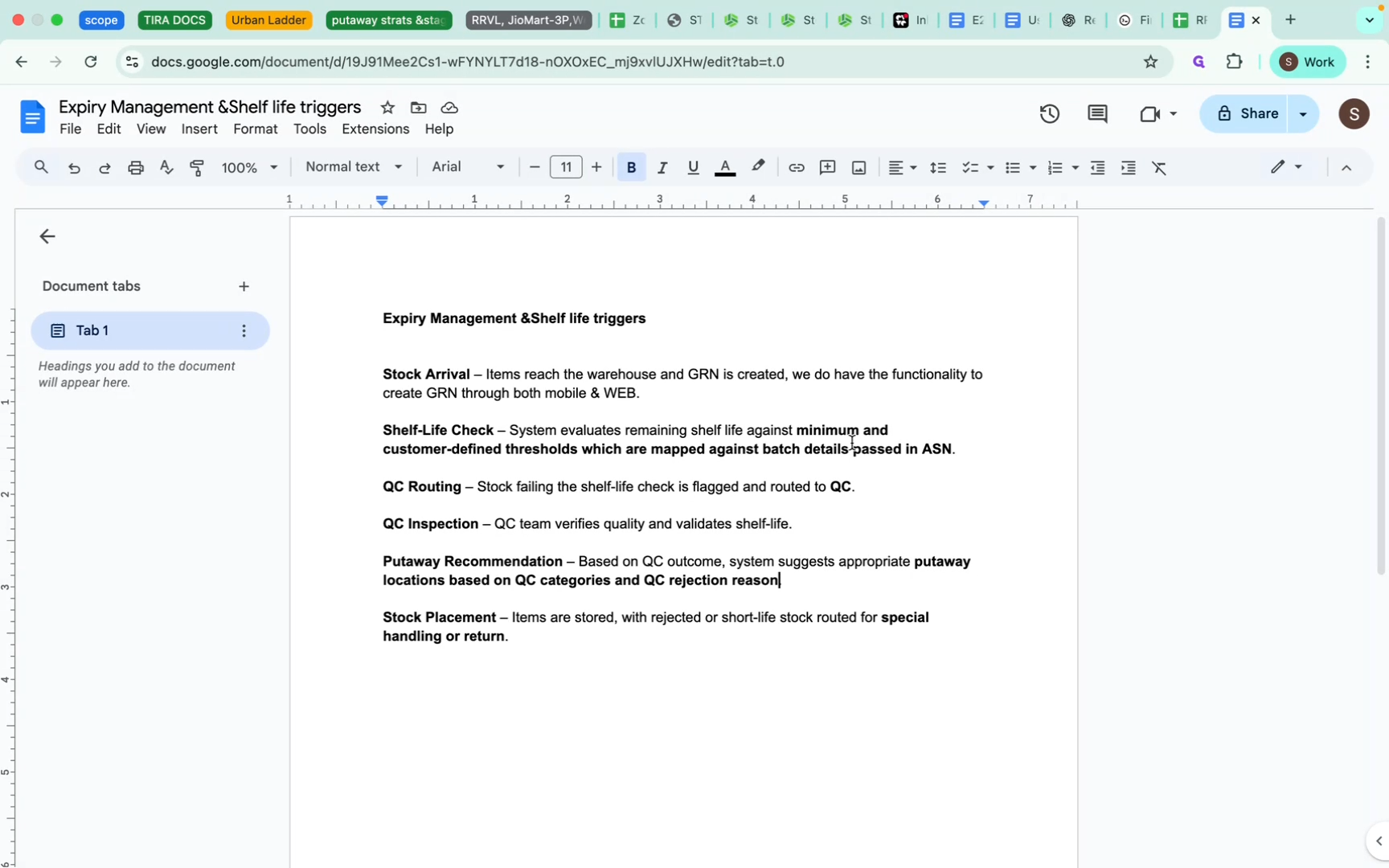Open the font family dropdown
Image resolution: width=1389 pixels, height=868 pixels.
pos(466,167)
